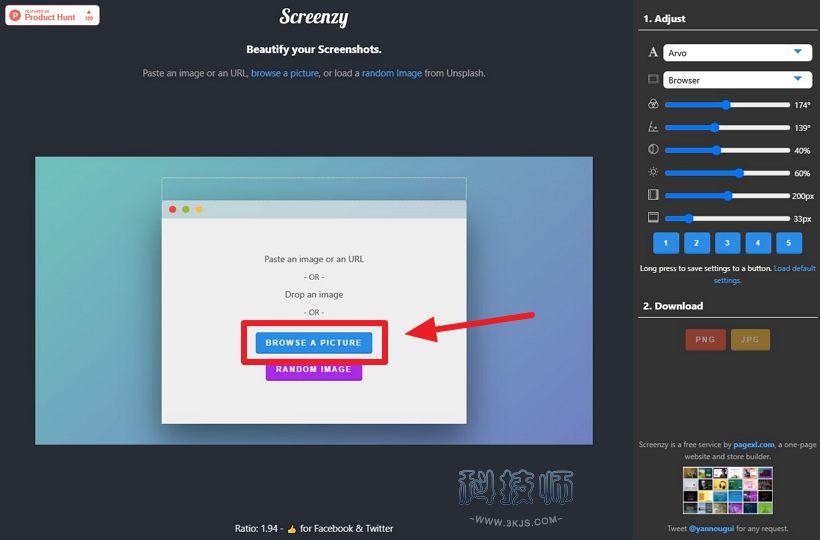
Task: Click the 'Drop an image' text
Action: [x=314, y=295]
